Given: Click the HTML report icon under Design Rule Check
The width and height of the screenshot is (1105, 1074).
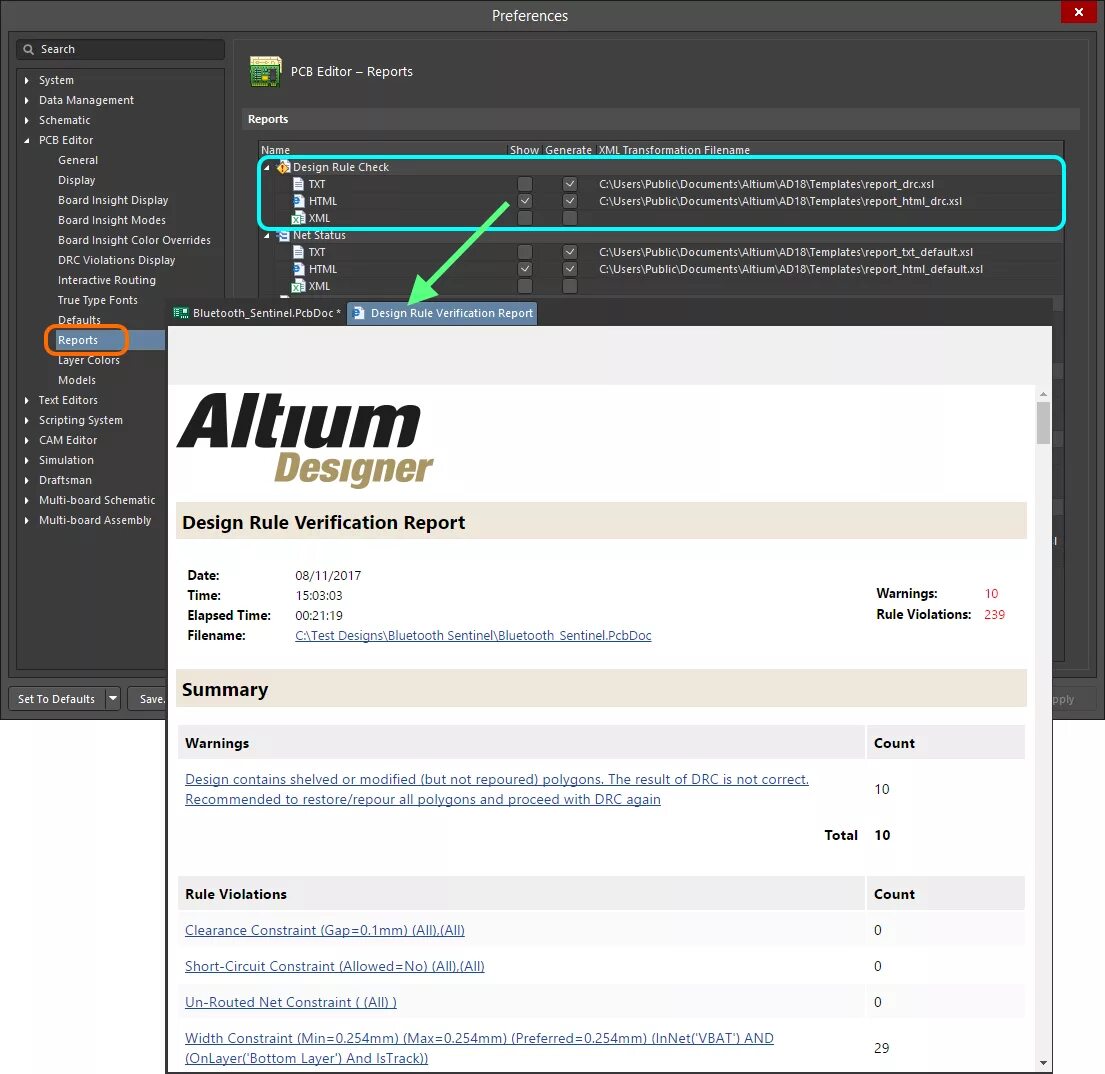Looking at the screenshot, I should point(297,201).
